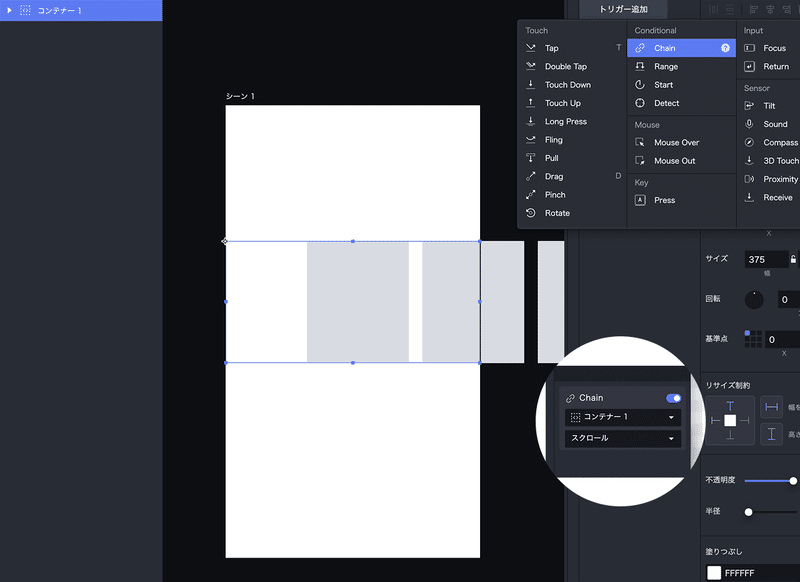The image size is (800, 582).
Task: Pick the Pull trigger icon
Action: 531,158
